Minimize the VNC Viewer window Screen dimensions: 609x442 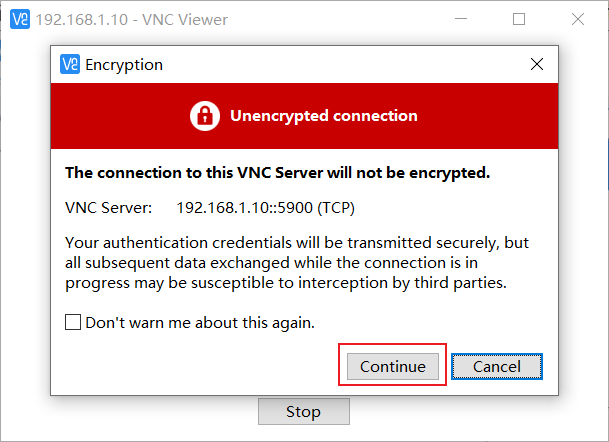461,19
